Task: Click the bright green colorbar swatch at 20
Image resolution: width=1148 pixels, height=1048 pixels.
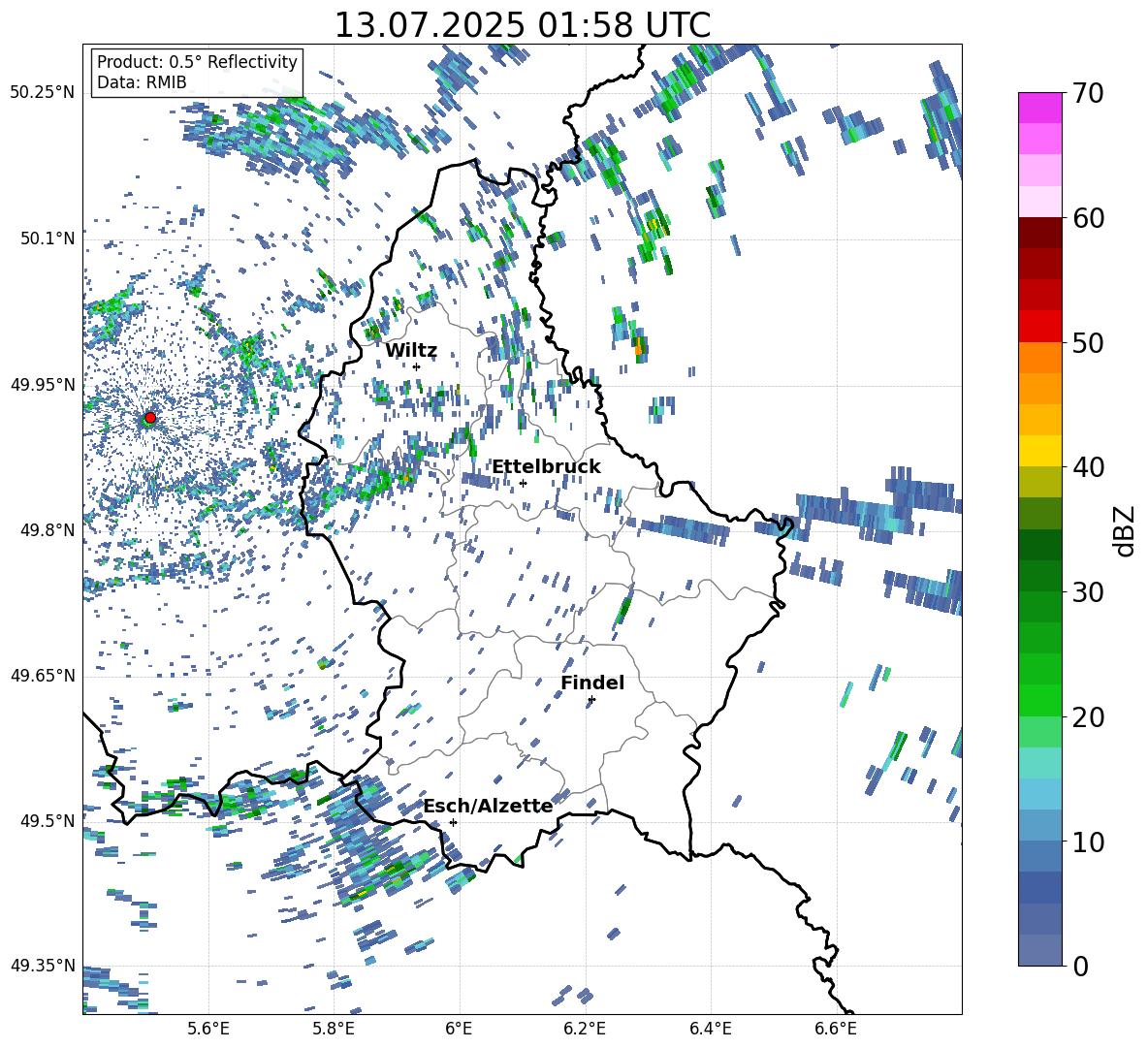Action: coord(1039,700)
